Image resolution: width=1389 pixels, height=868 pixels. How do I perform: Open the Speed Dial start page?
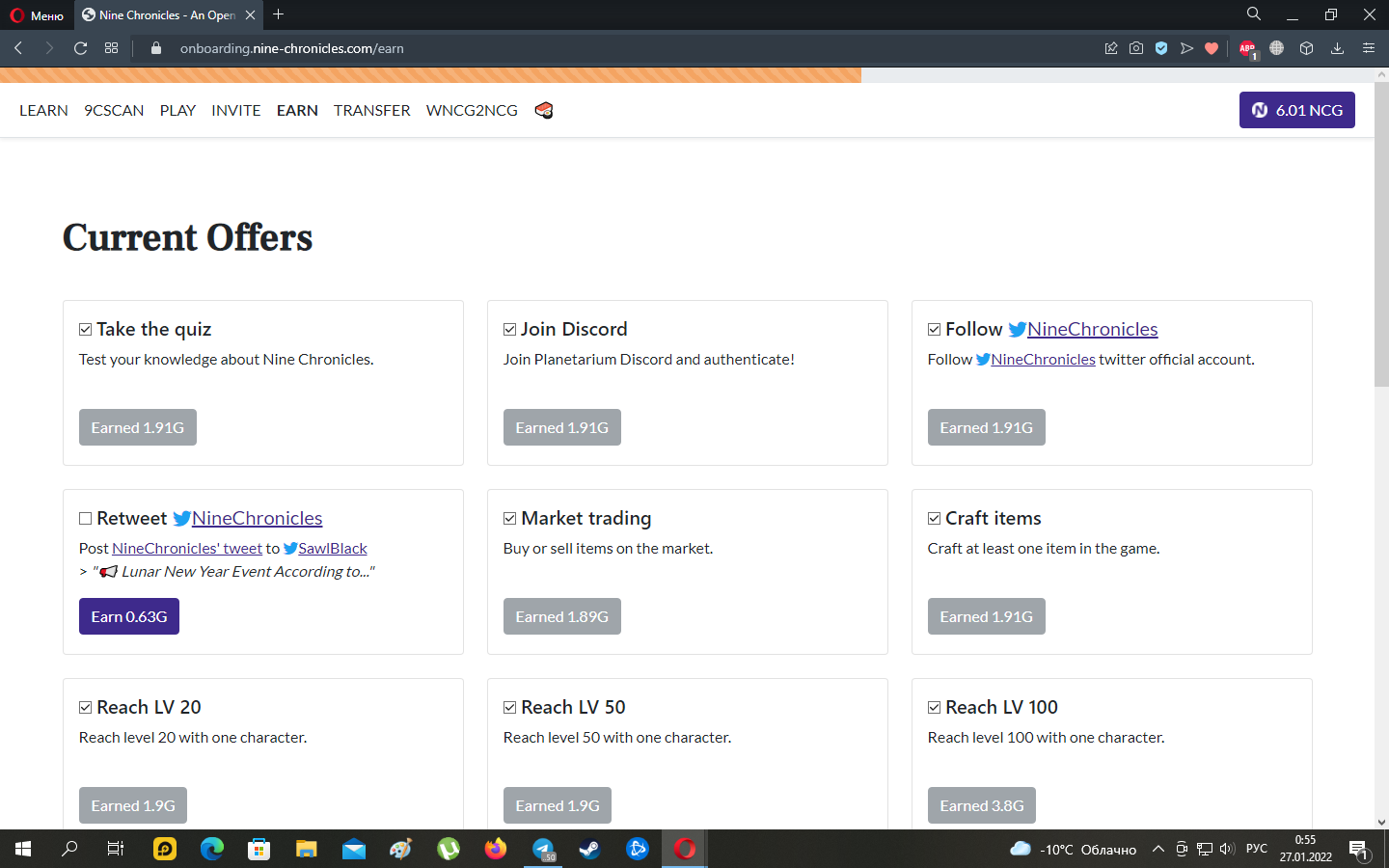[x=112, y=48]
